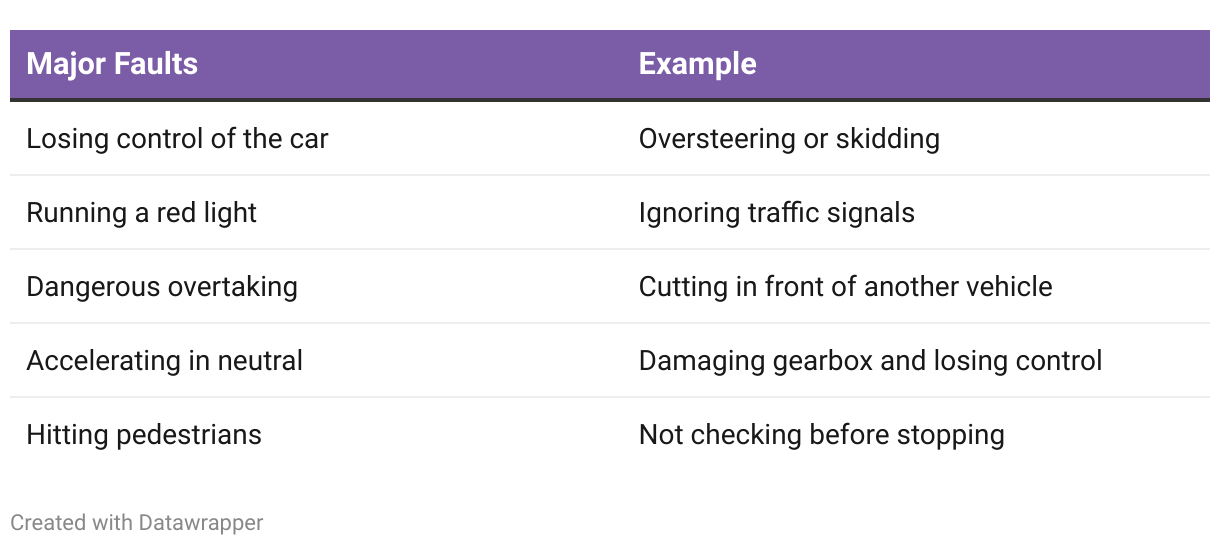Click the word 'Datawrapper' in the footer
1220x546 pixels.
click(x=201, y=522)
